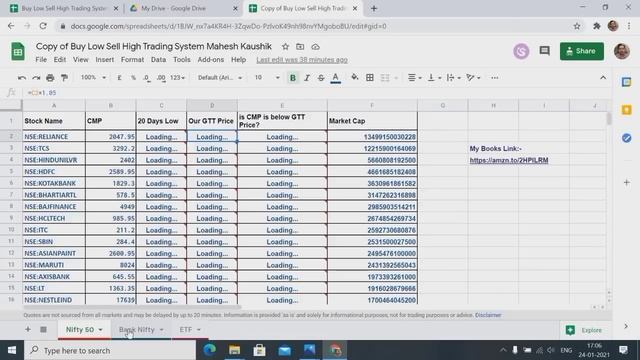The image size is (640, 360).
Task: Click the green Share button
Action: pos(582,51)
